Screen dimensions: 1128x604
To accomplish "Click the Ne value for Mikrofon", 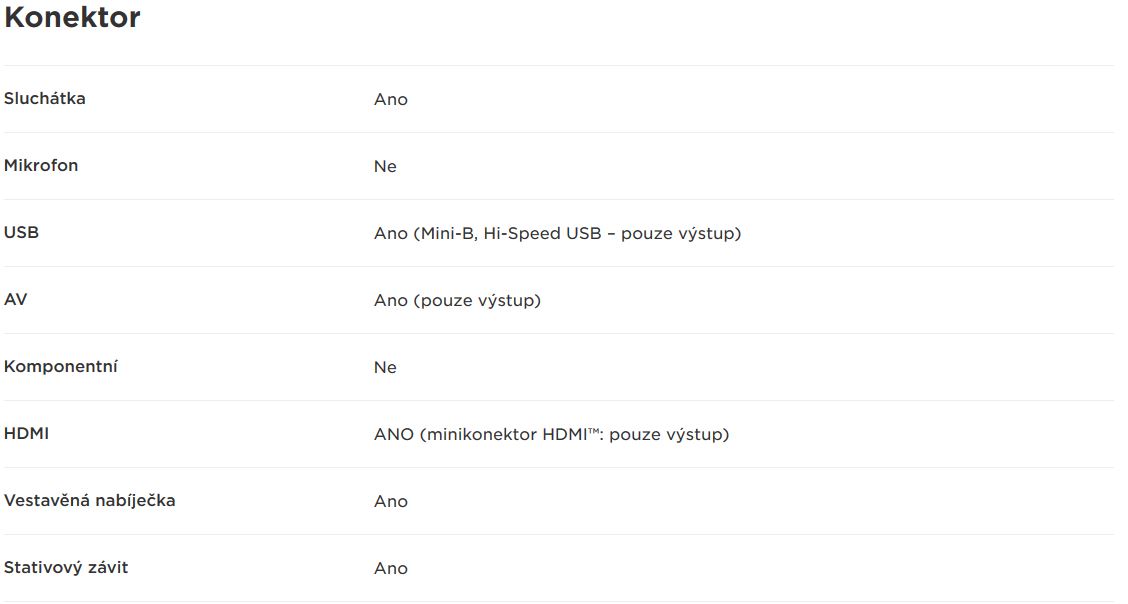I will coord(385,166).
